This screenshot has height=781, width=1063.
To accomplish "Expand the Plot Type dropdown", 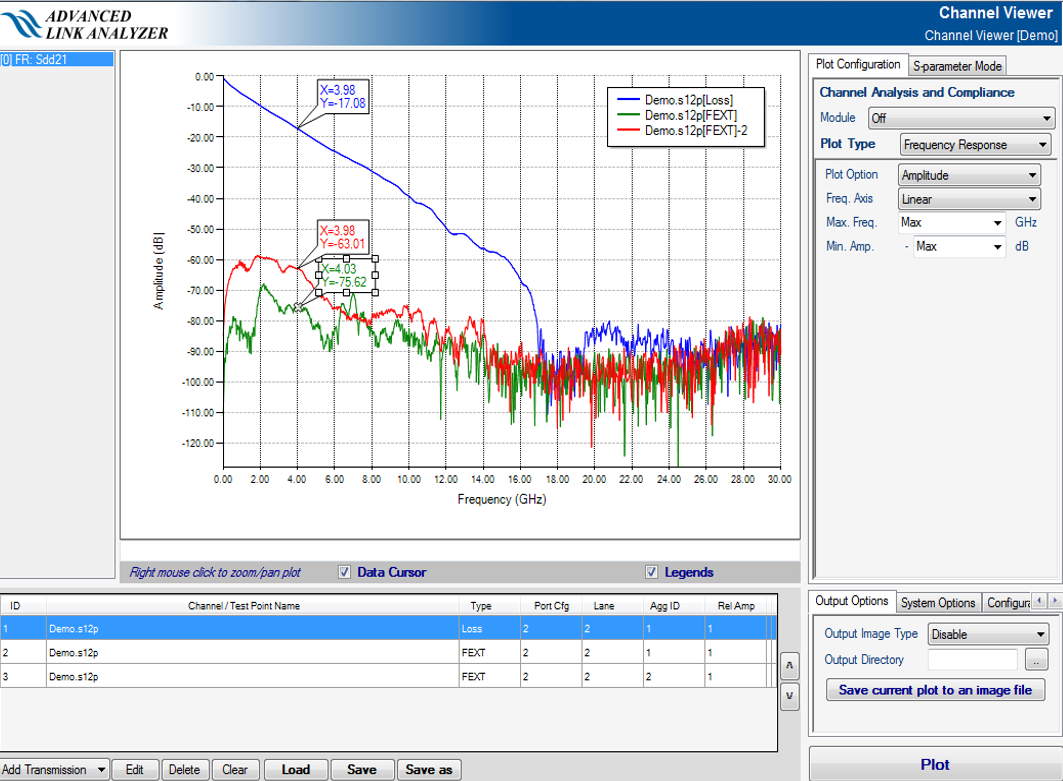I will point(975,145).
